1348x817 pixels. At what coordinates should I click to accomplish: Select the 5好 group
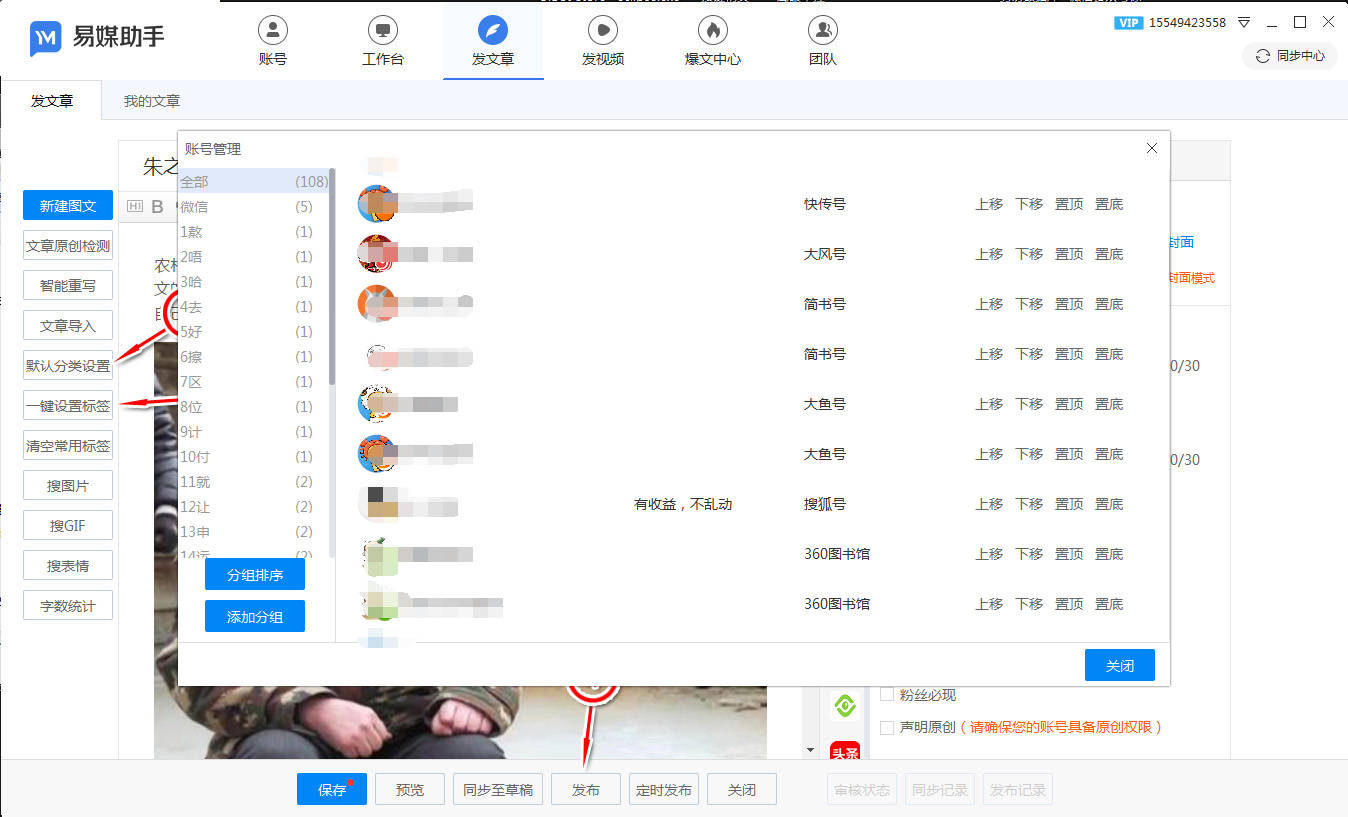tap(254, 331)
